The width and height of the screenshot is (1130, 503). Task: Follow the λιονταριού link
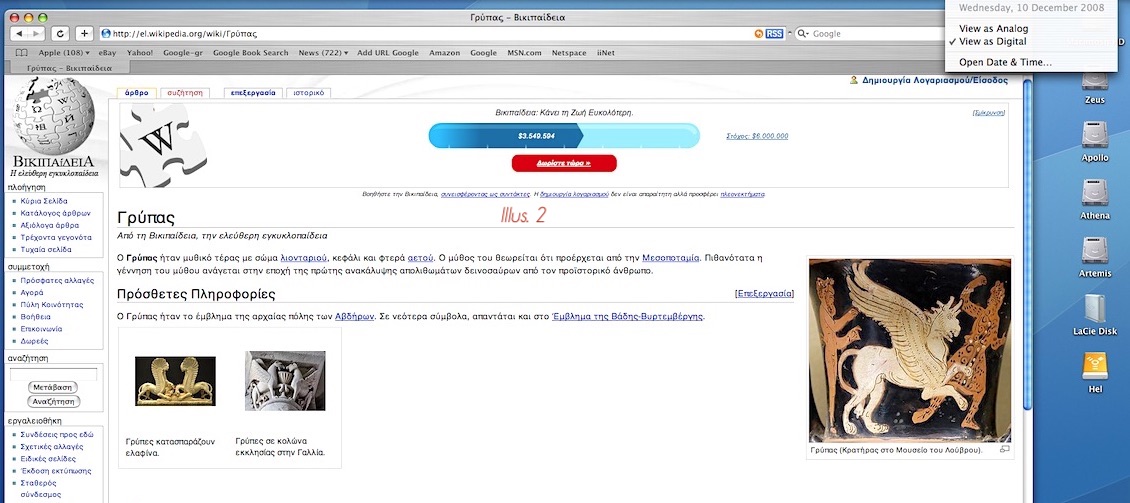[x=304, y=258]
